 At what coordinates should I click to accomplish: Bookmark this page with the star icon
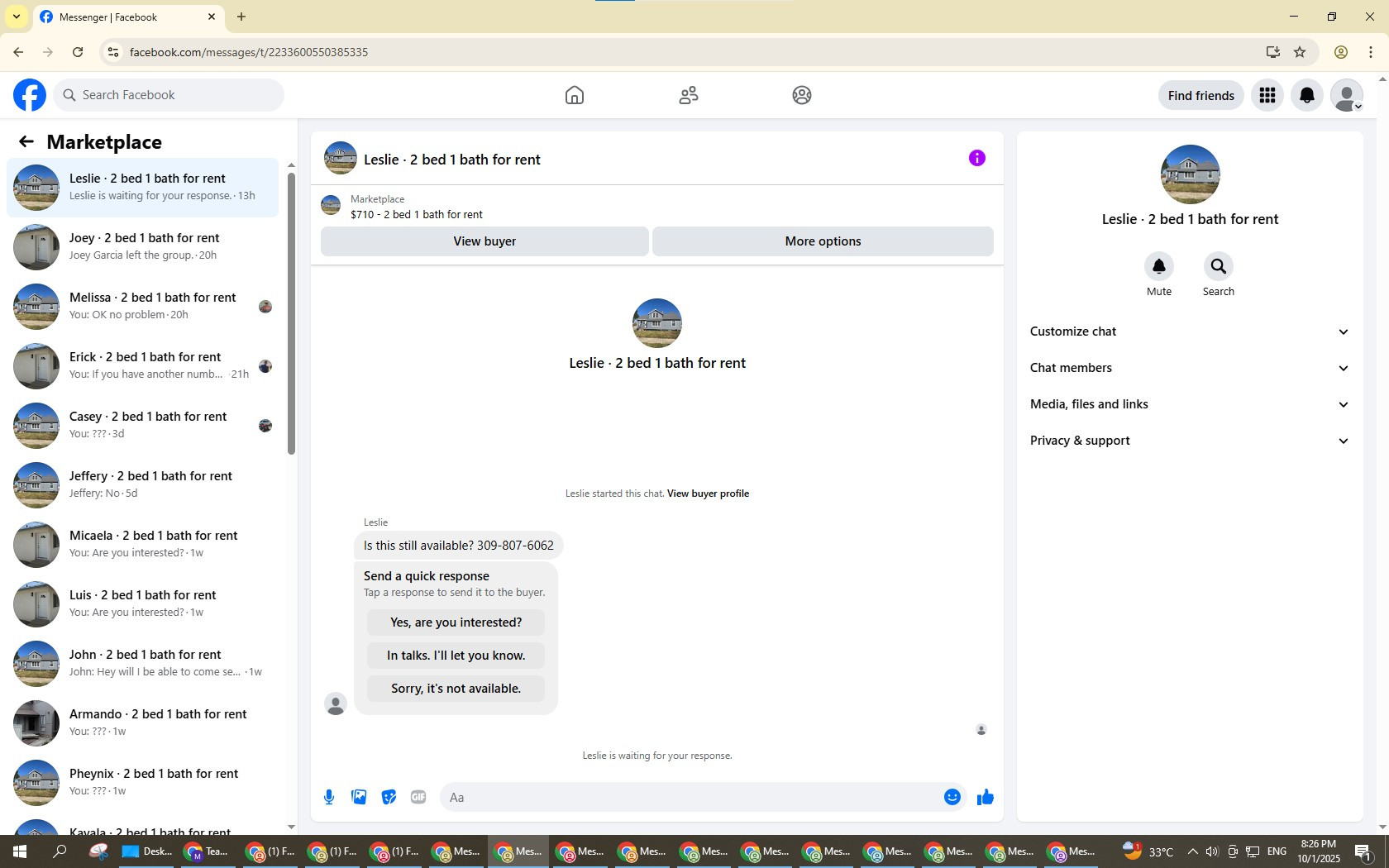tap(1300, 52)
